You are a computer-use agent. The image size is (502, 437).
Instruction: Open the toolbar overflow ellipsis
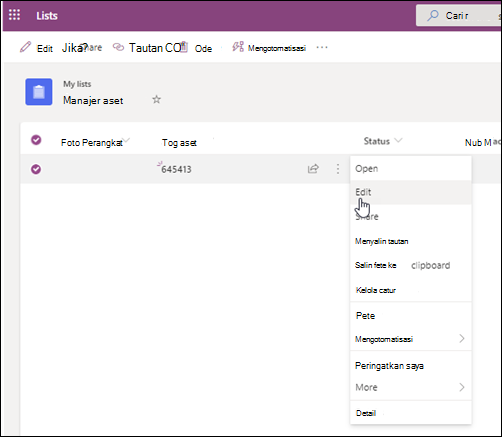point(322,48)
